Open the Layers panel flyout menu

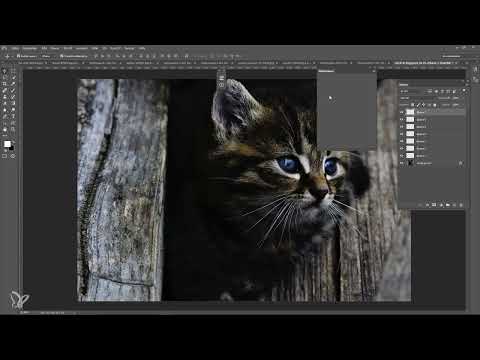click(467, 85)
